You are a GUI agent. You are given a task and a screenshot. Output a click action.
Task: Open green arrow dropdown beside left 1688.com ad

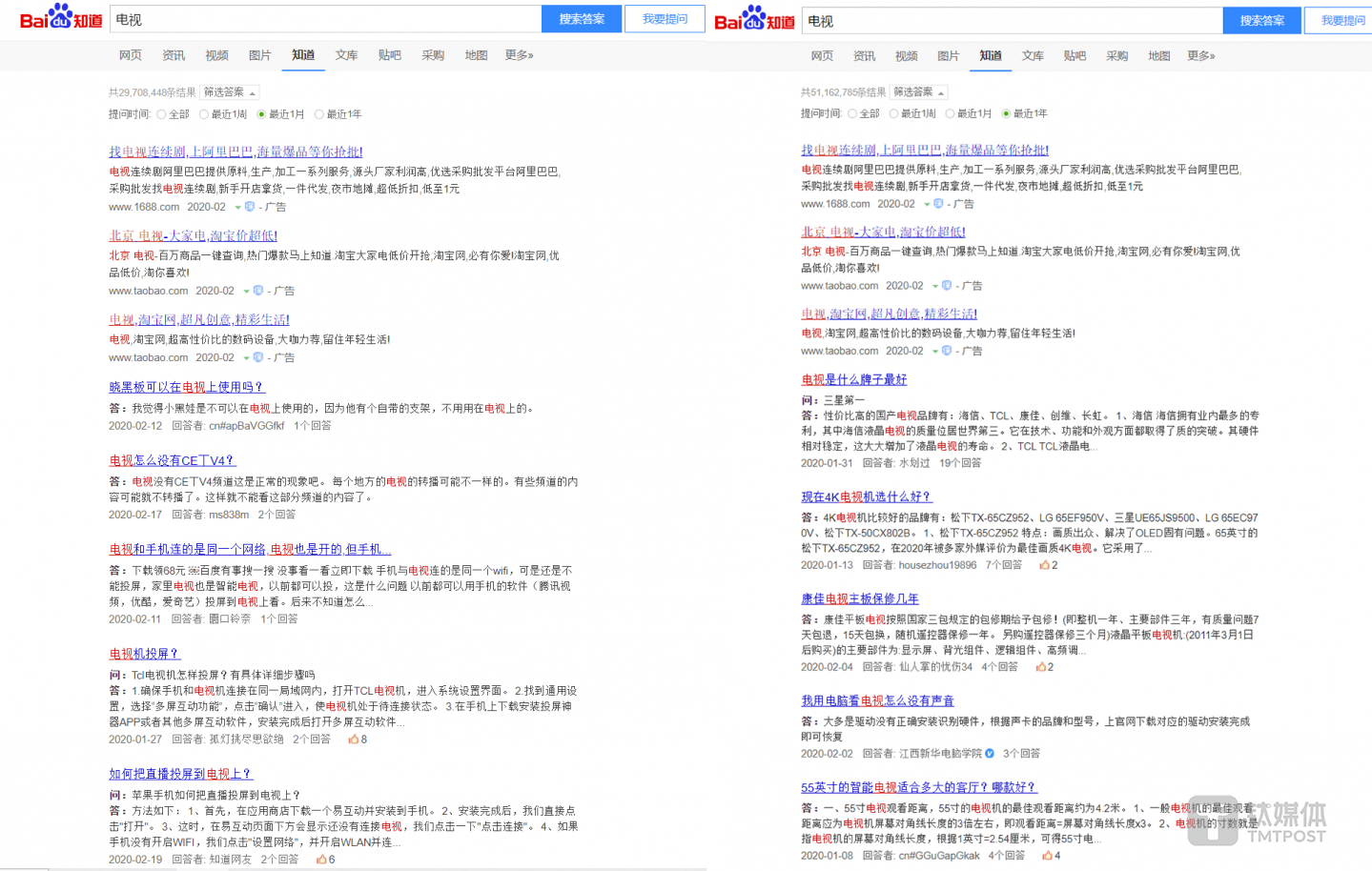pos(238,208)
